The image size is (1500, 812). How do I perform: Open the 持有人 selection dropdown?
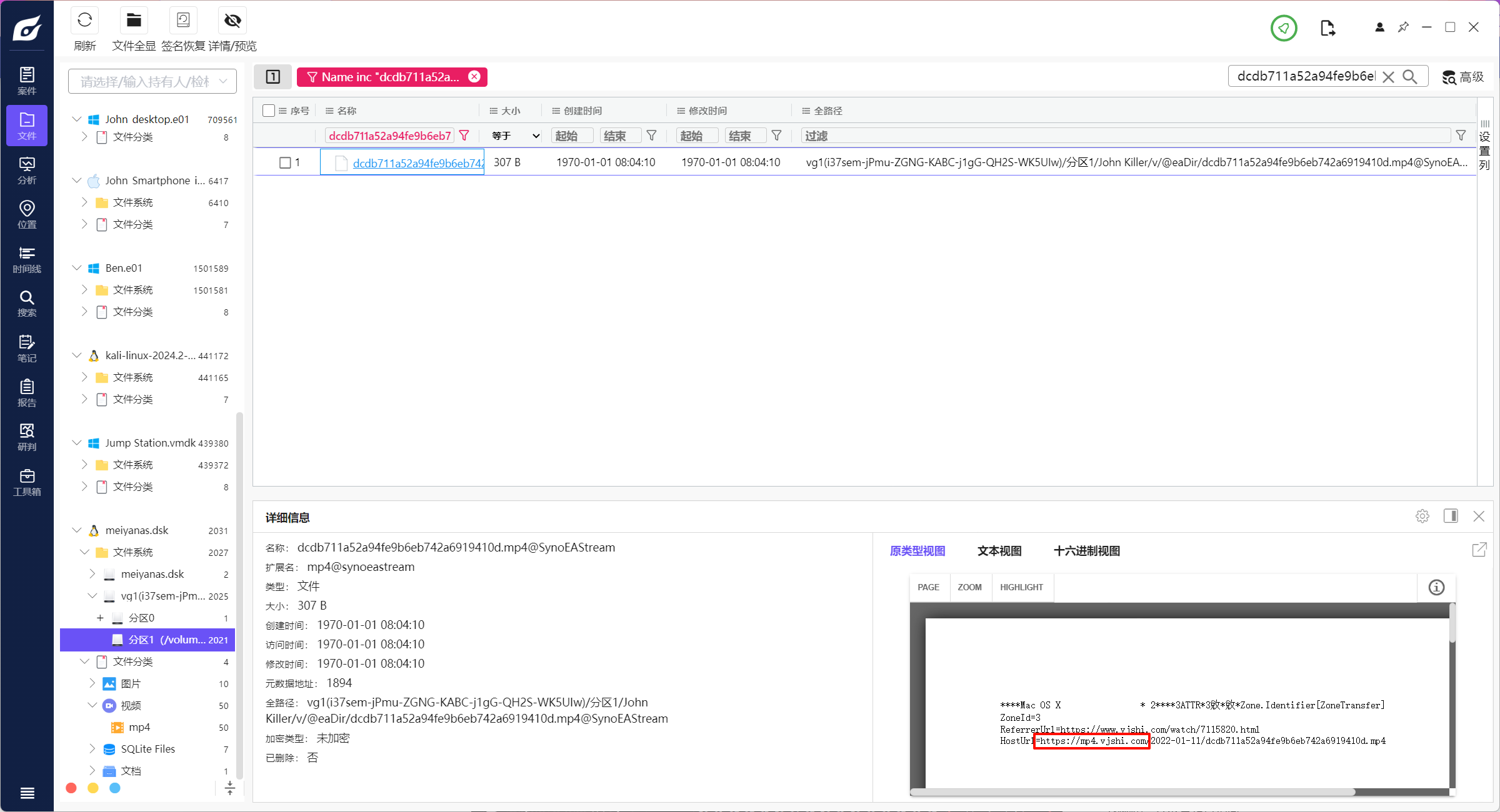152,82
